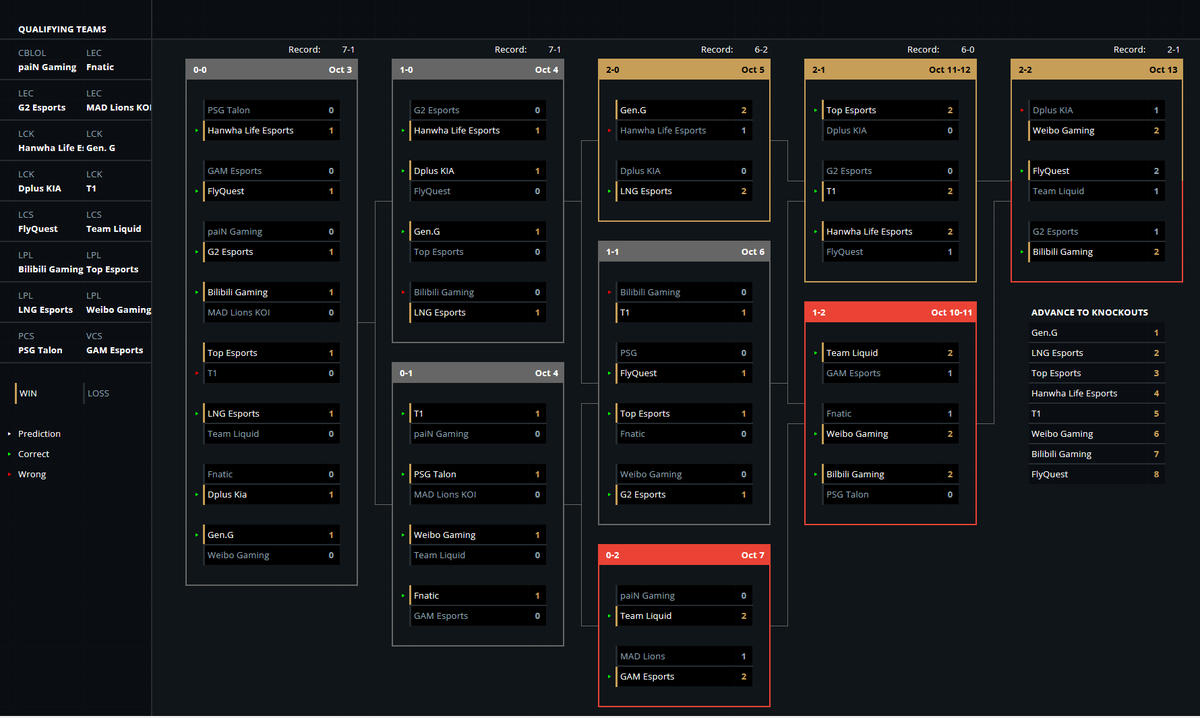The height and width of the screenshot is (718, 1200).
Task: Click paiN Gaming in Qualifying Teams list
Action: click(x=47, y=67)
